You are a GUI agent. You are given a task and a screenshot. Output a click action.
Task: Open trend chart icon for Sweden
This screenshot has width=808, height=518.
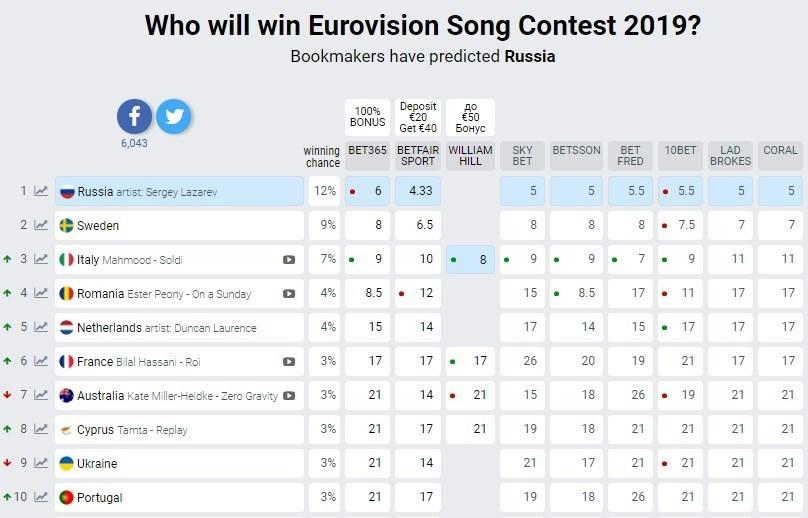click(41, 225)
